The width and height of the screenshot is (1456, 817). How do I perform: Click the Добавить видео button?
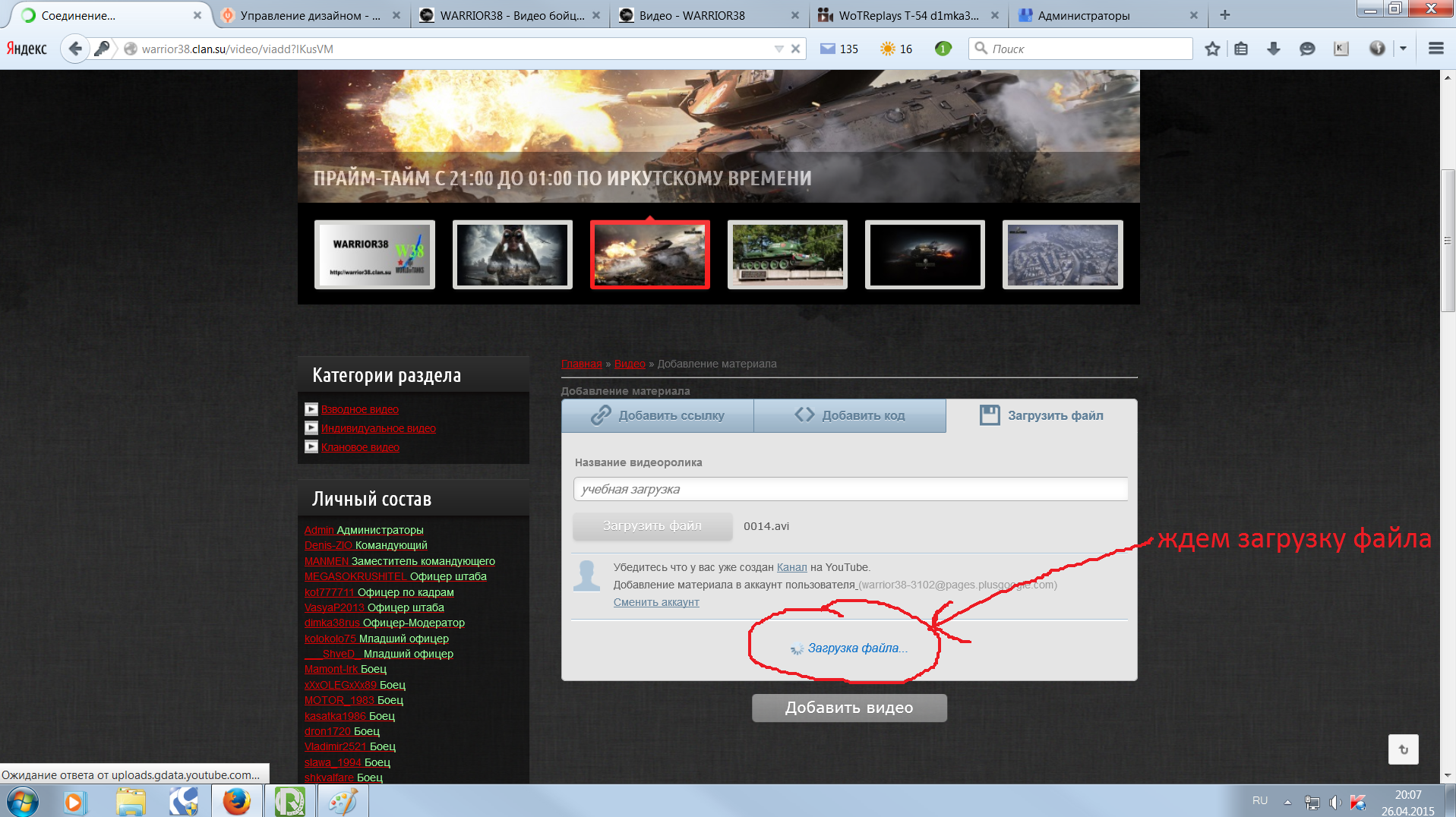coord(849,708)
